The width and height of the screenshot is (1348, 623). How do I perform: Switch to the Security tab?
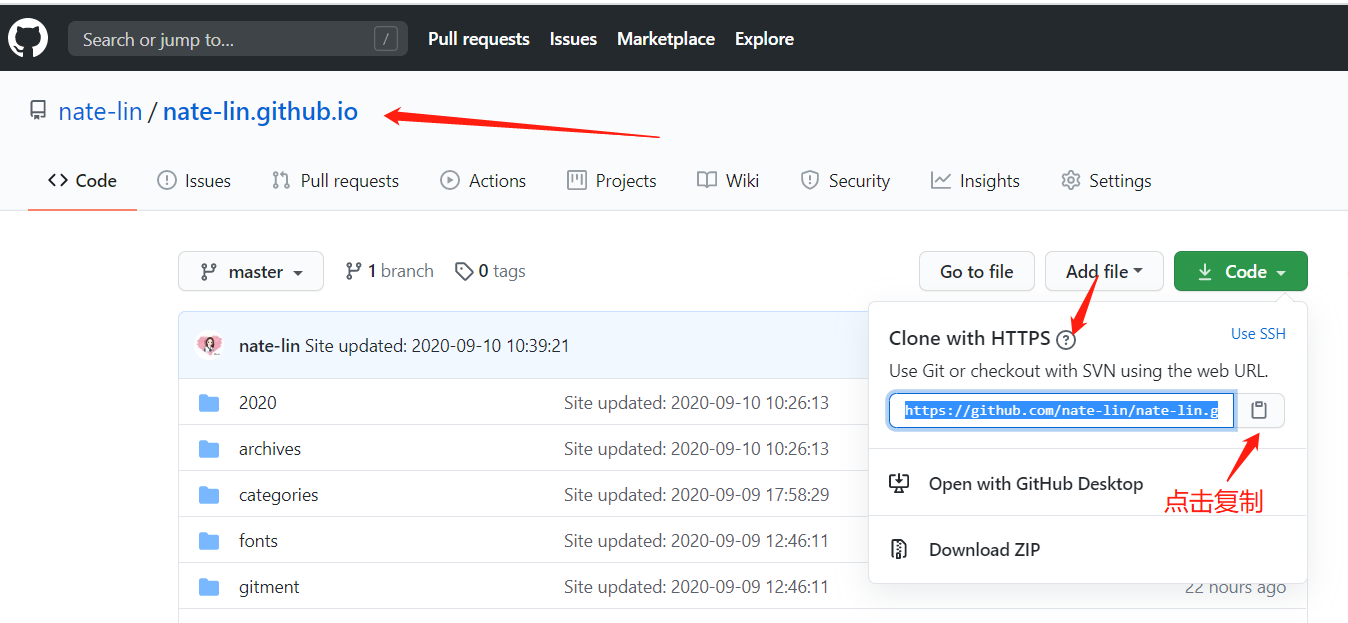click(845, 181)
